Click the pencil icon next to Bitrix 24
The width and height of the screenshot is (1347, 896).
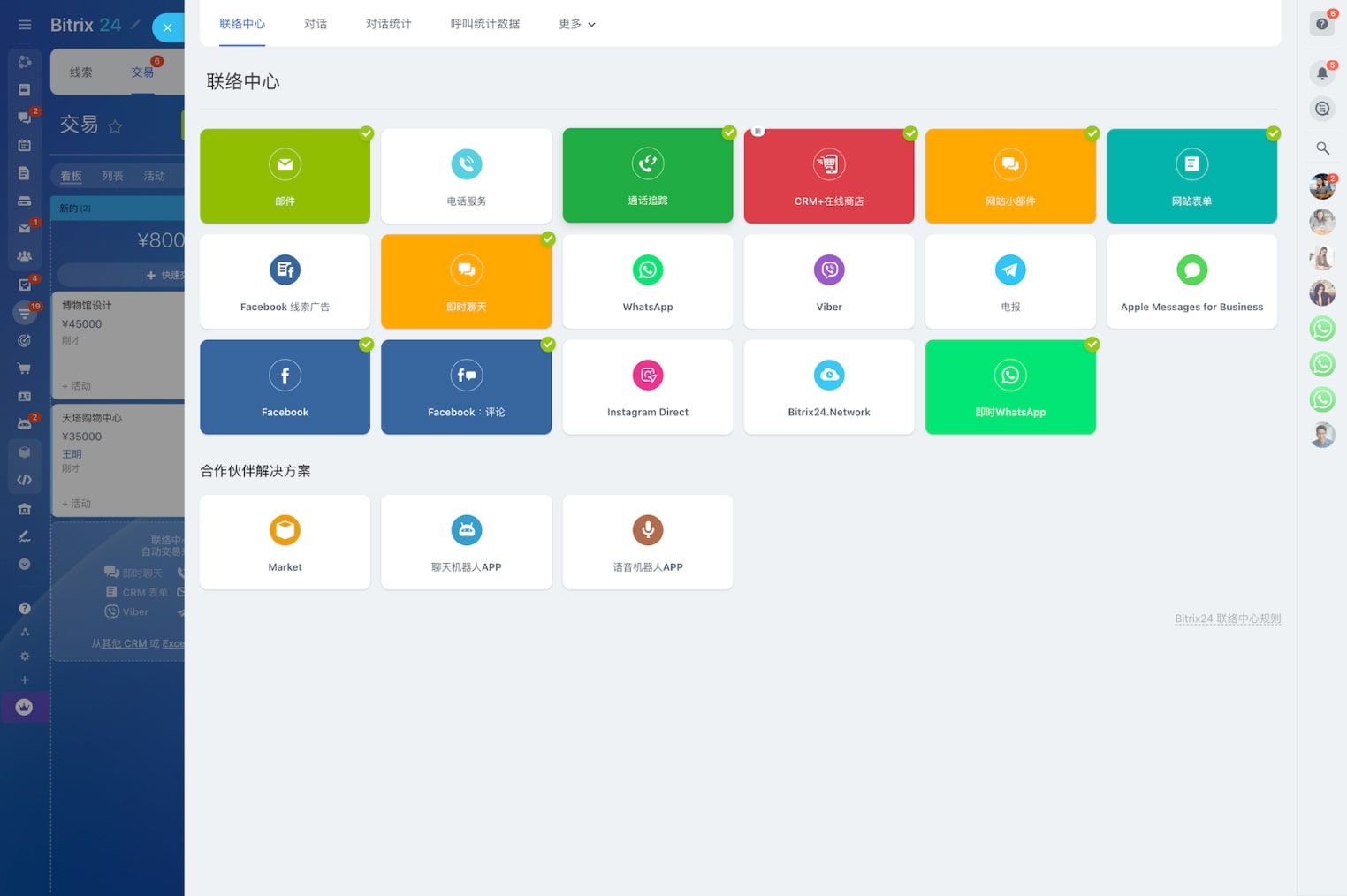click(x=135, y=25)
